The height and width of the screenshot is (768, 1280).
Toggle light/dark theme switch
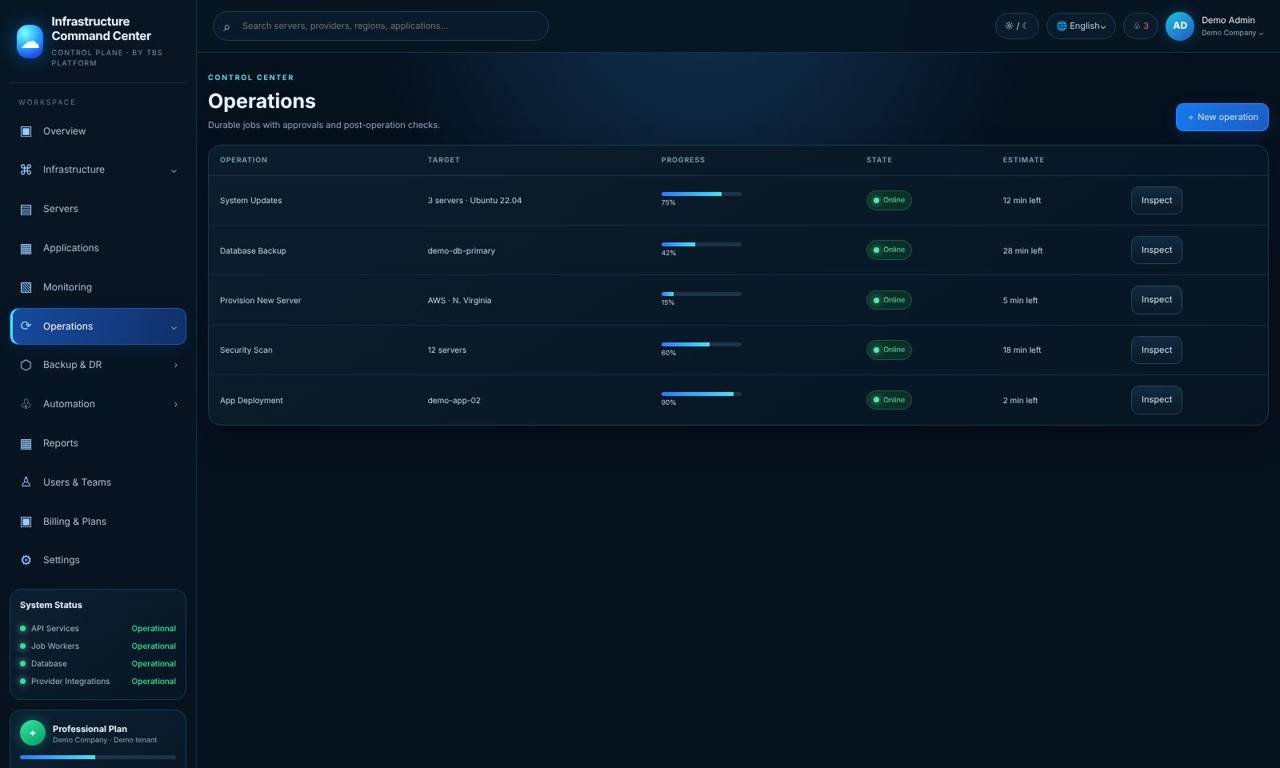[1017, 26]
